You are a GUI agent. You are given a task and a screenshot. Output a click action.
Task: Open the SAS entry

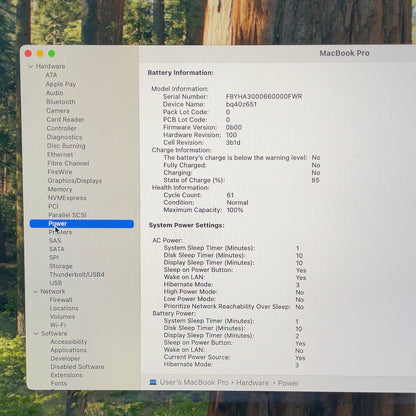(55, 240)
